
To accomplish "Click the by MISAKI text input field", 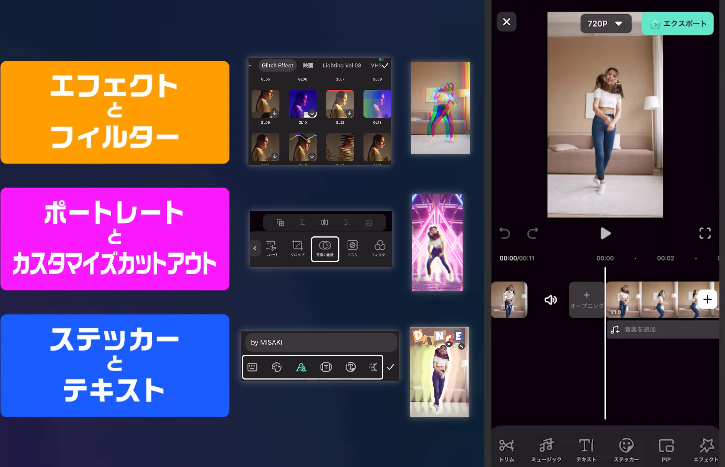I will tap(321, 342).
